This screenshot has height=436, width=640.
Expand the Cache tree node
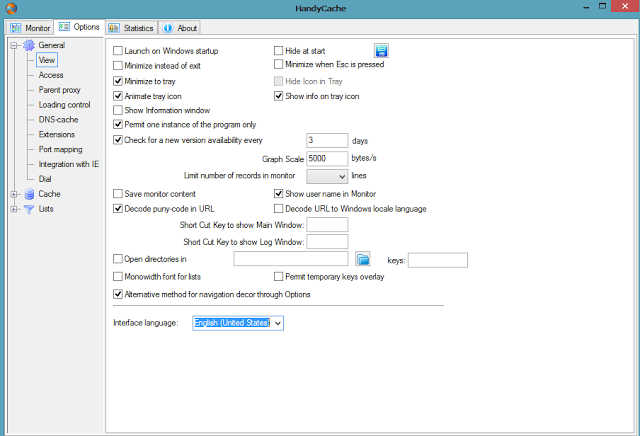click(x=14, y=194)
